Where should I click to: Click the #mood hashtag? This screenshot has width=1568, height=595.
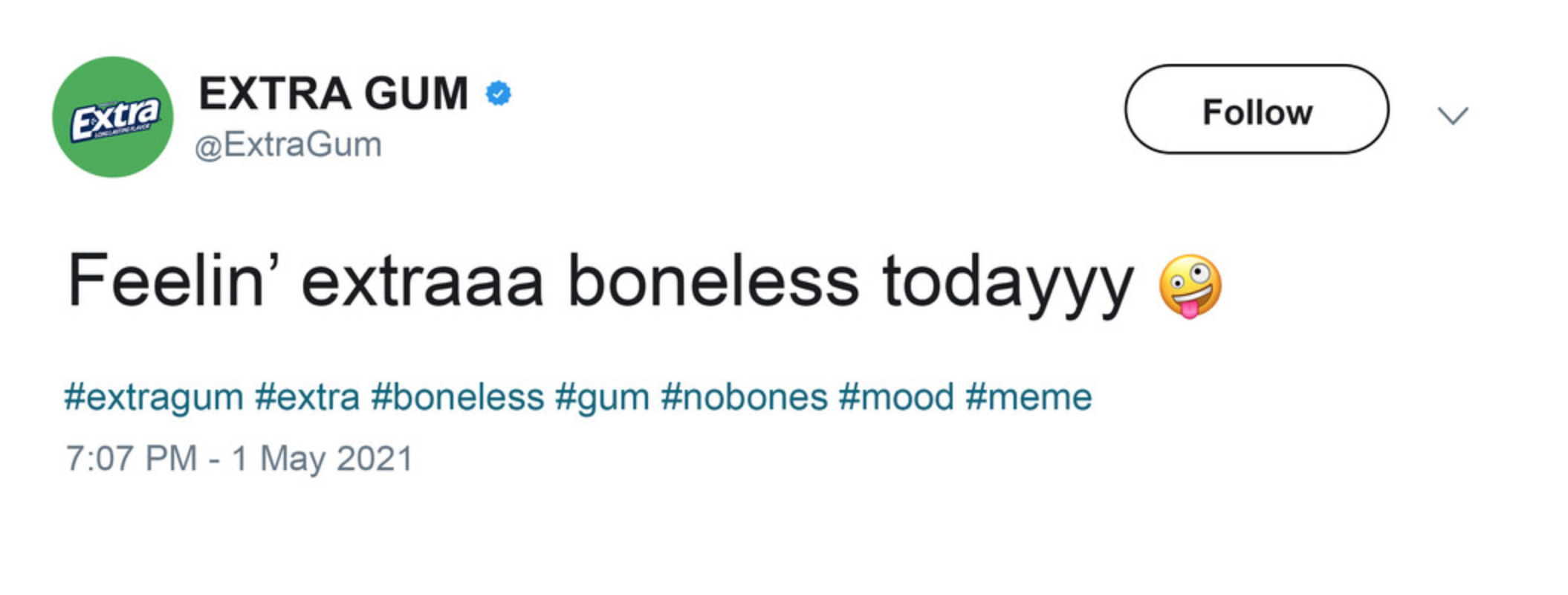(x=896, y=397)
